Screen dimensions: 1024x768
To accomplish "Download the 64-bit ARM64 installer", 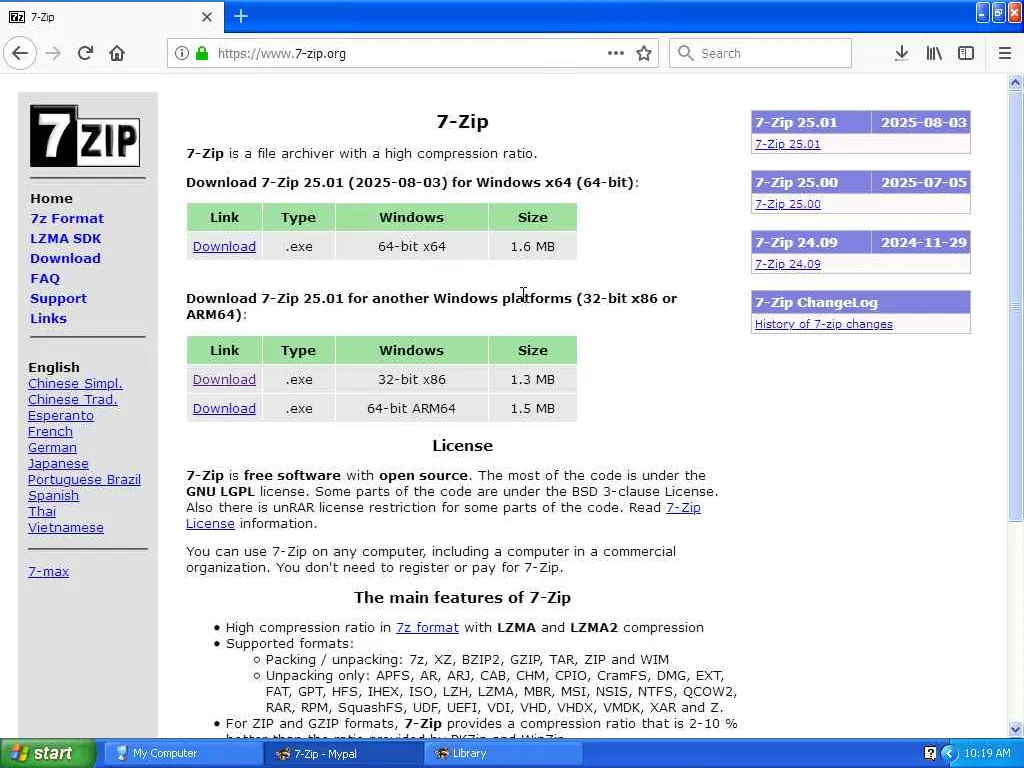I will coord(224,409).
